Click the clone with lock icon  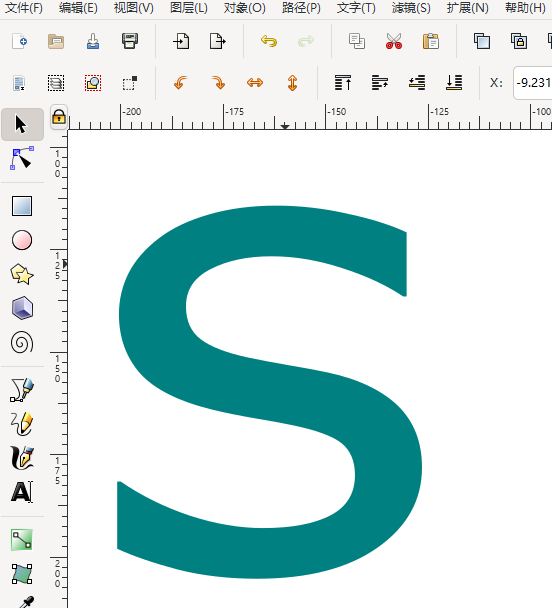tap(519, 41)
